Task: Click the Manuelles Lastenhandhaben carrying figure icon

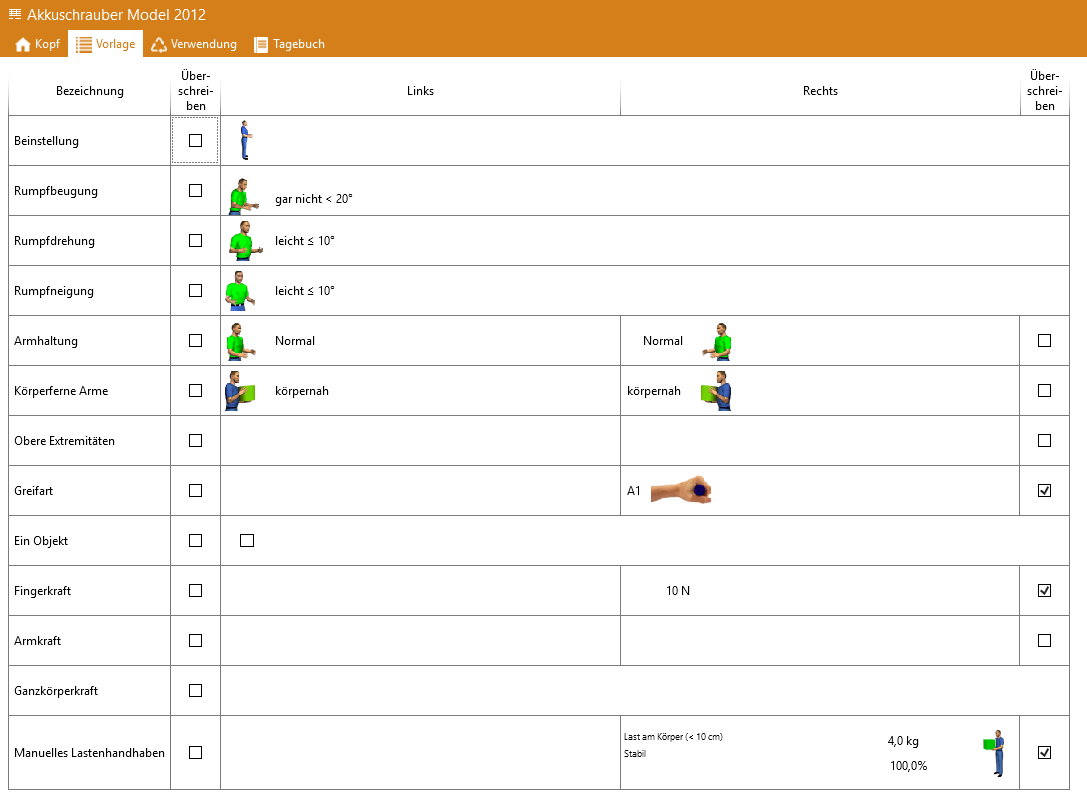Action: (x=994, y=753)
